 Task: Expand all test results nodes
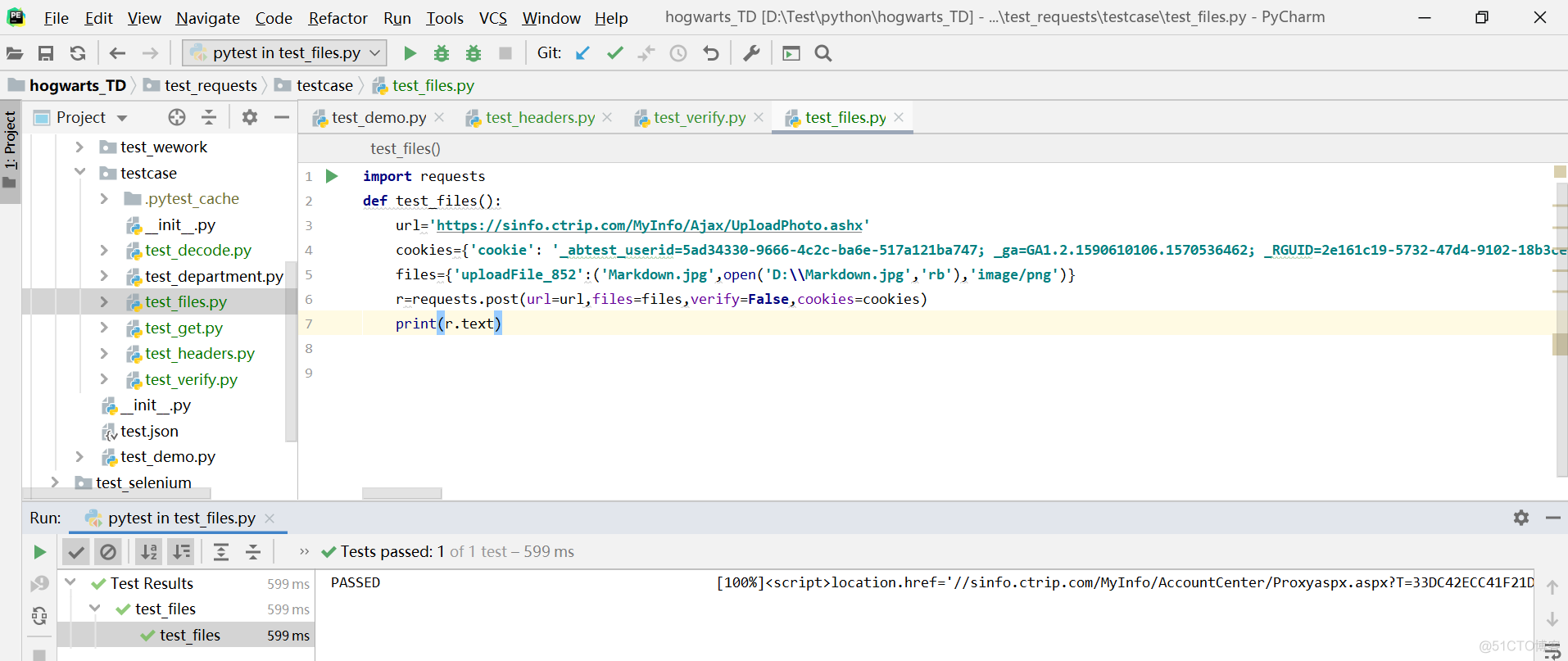click(221, 552)
